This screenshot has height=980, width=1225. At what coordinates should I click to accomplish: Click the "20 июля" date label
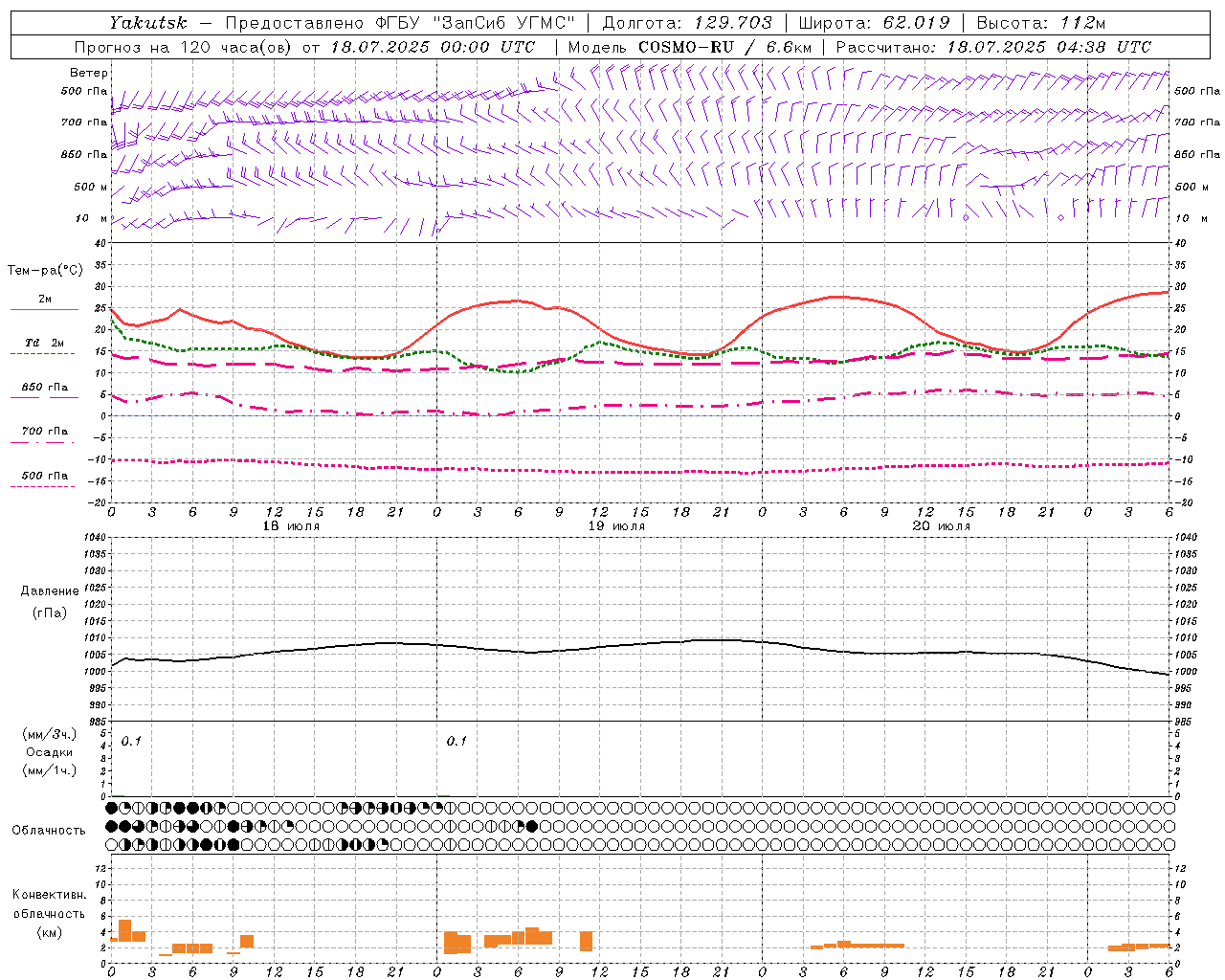coord(942,526)
